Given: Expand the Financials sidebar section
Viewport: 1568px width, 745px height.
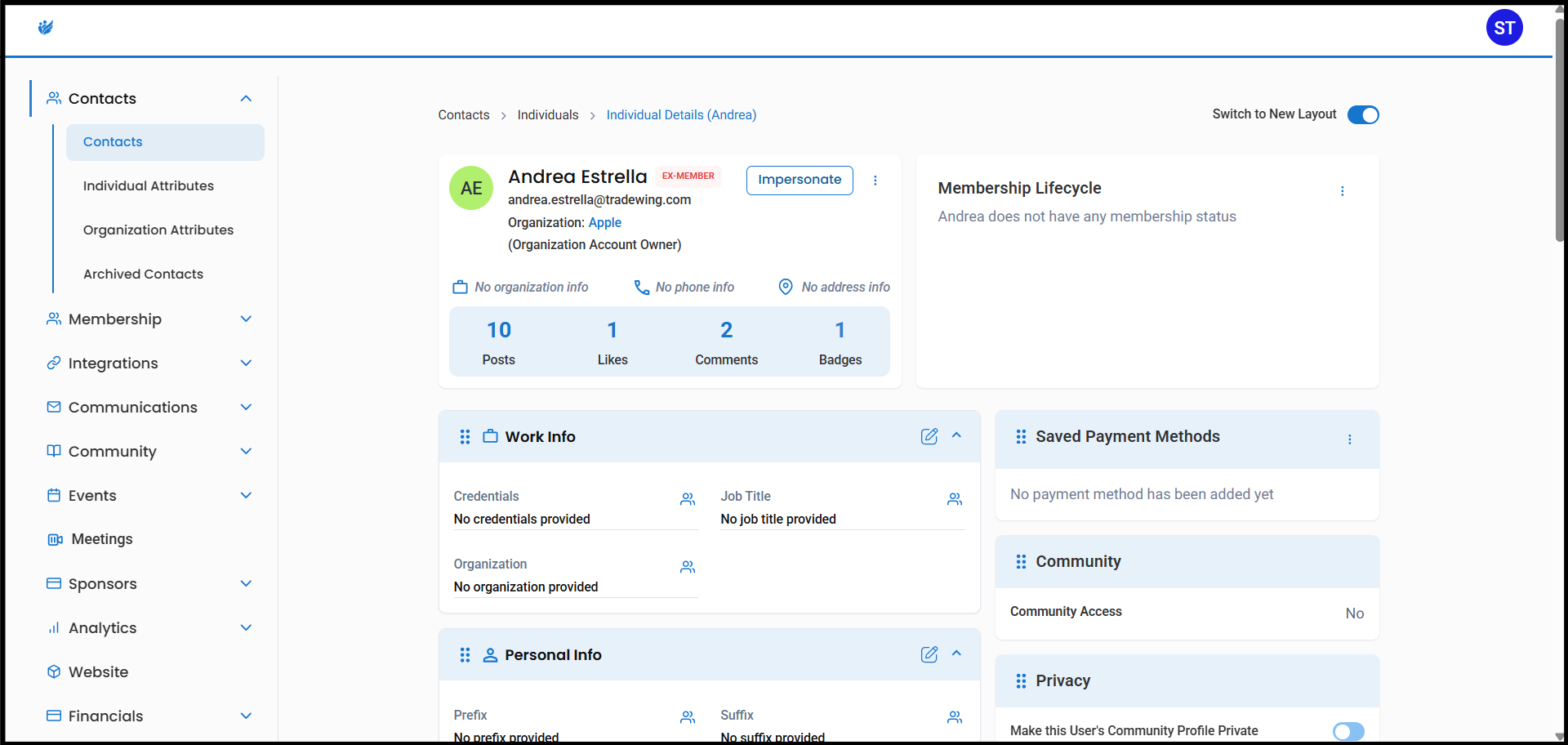Looking at the screenshot, I should [246, 716].
